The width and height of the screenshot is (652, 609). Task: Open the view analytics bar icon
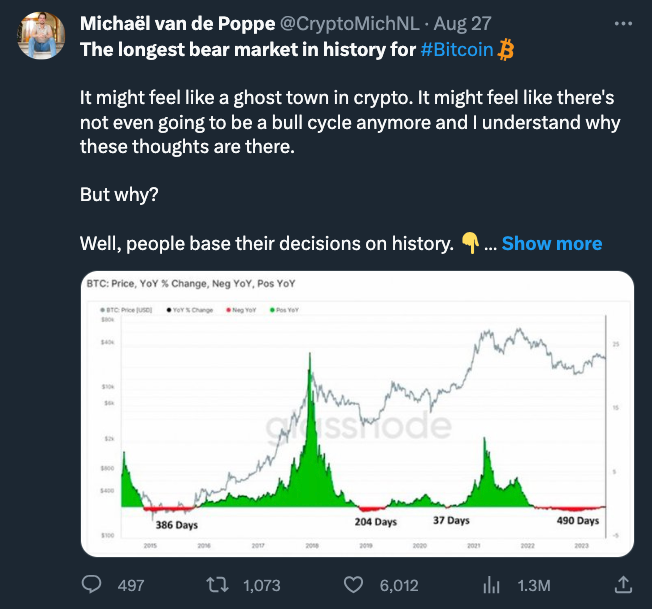(x=491, y=585)
